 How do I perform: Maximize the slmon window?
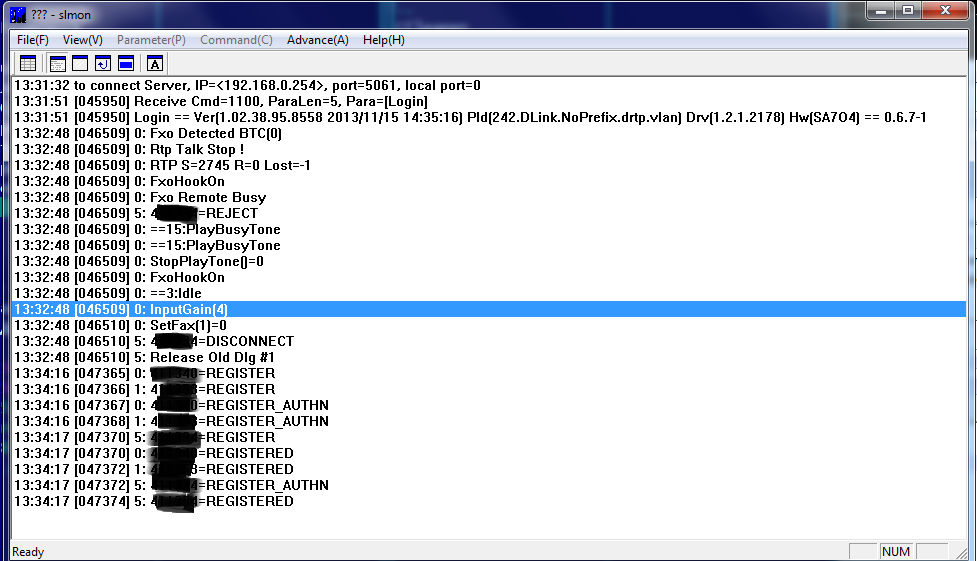[908, 11]
